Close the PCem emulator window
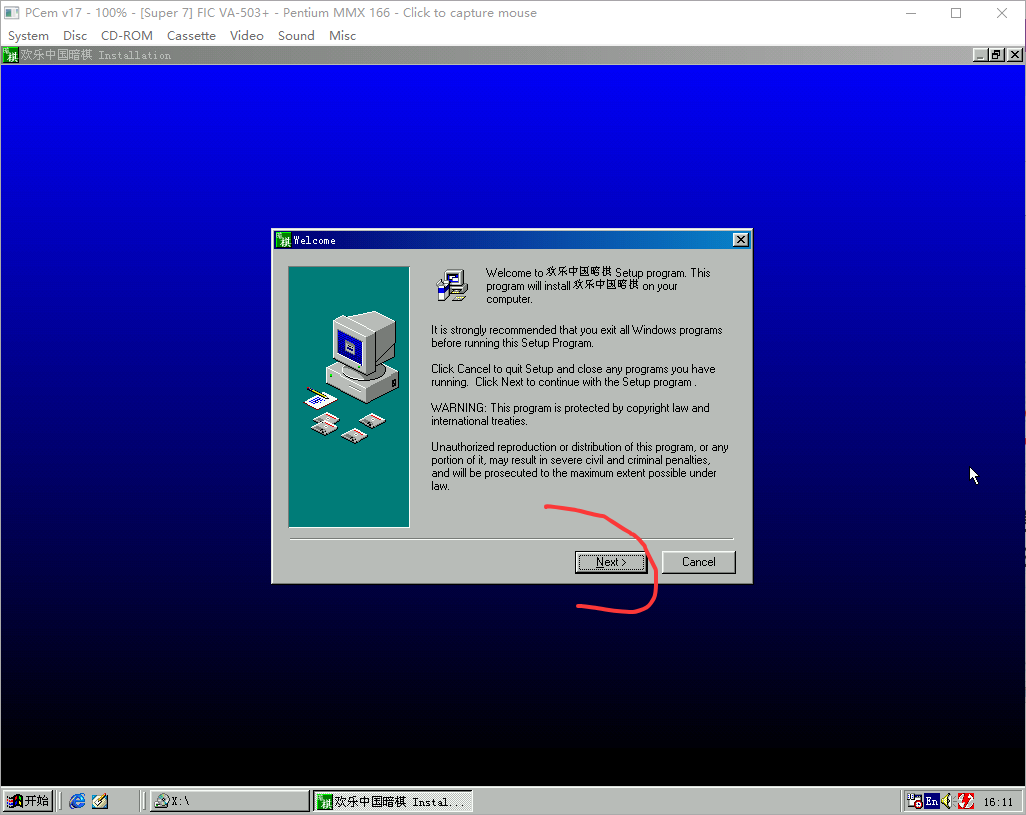Viewport: 1026px width, 815px height. pyautogui.click(x=1002, y=13)
